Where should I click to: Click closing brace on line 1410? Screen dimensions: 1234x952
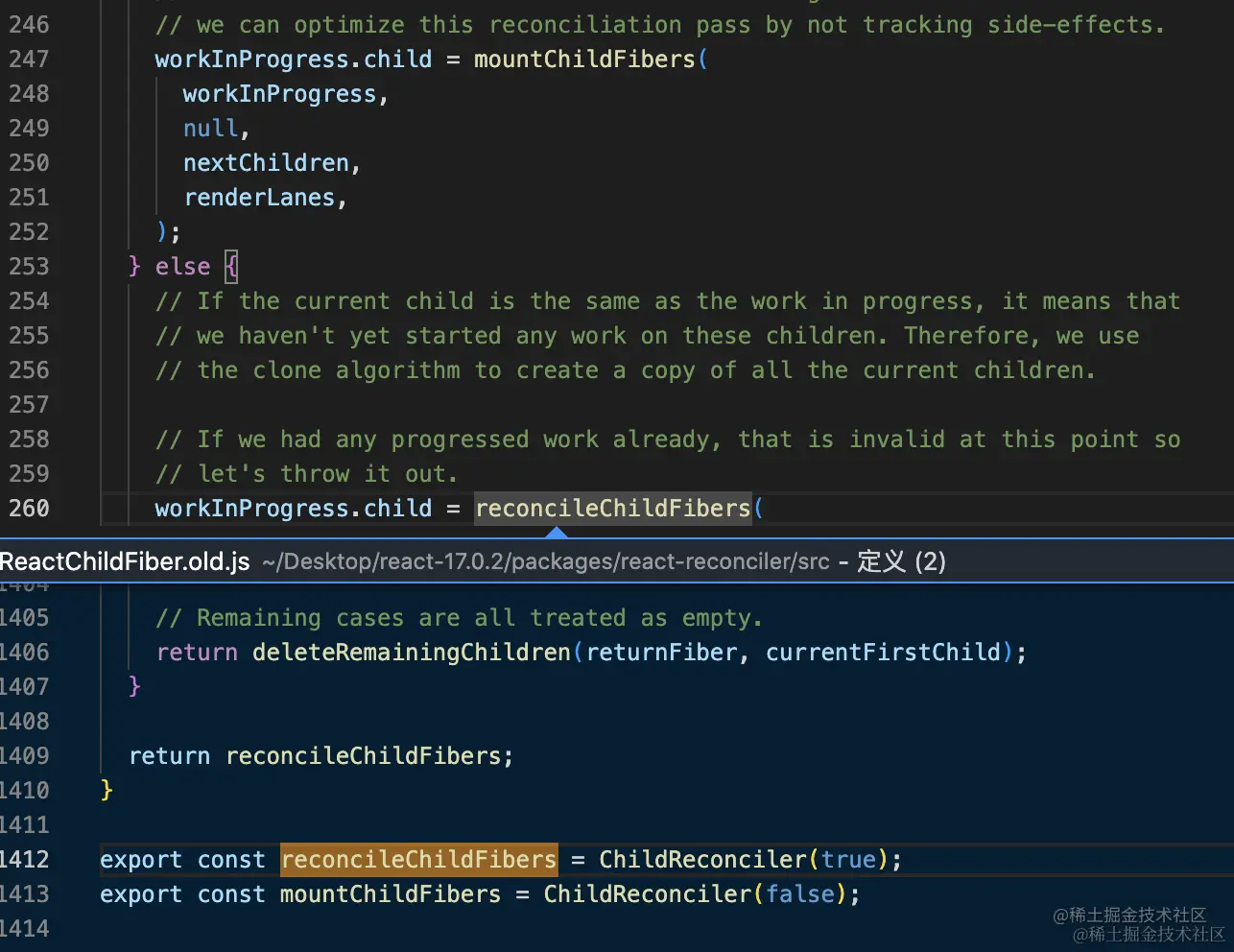coord(107,791)
